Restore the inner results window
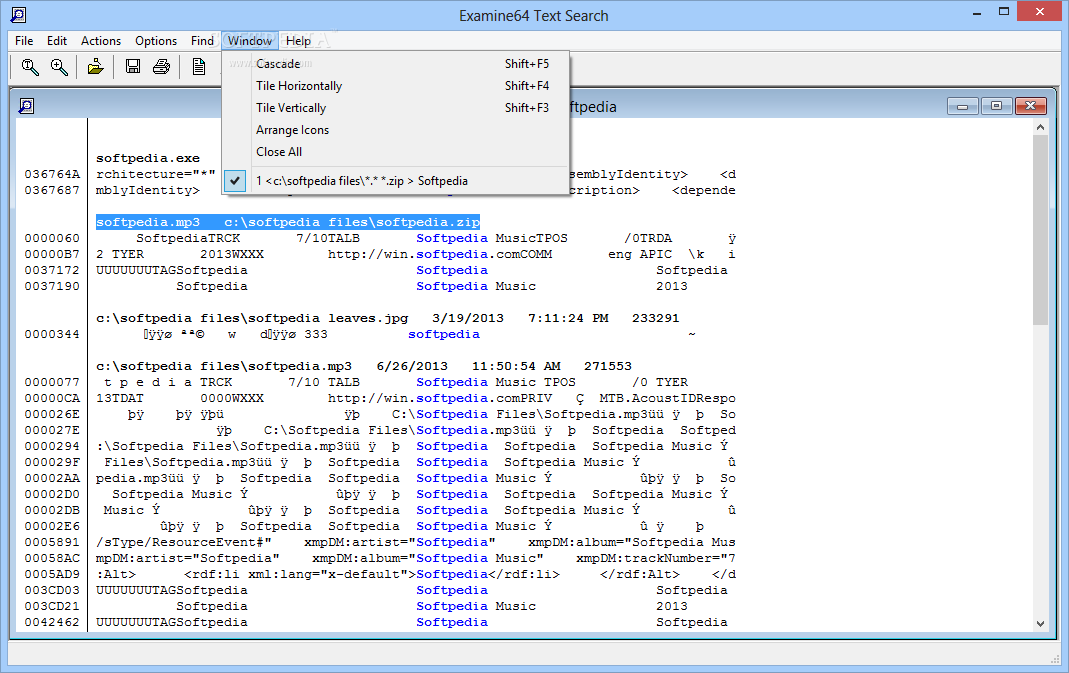Image resolution: width=1069 pixels, height=673 pixels. click(x=996, y=106)
